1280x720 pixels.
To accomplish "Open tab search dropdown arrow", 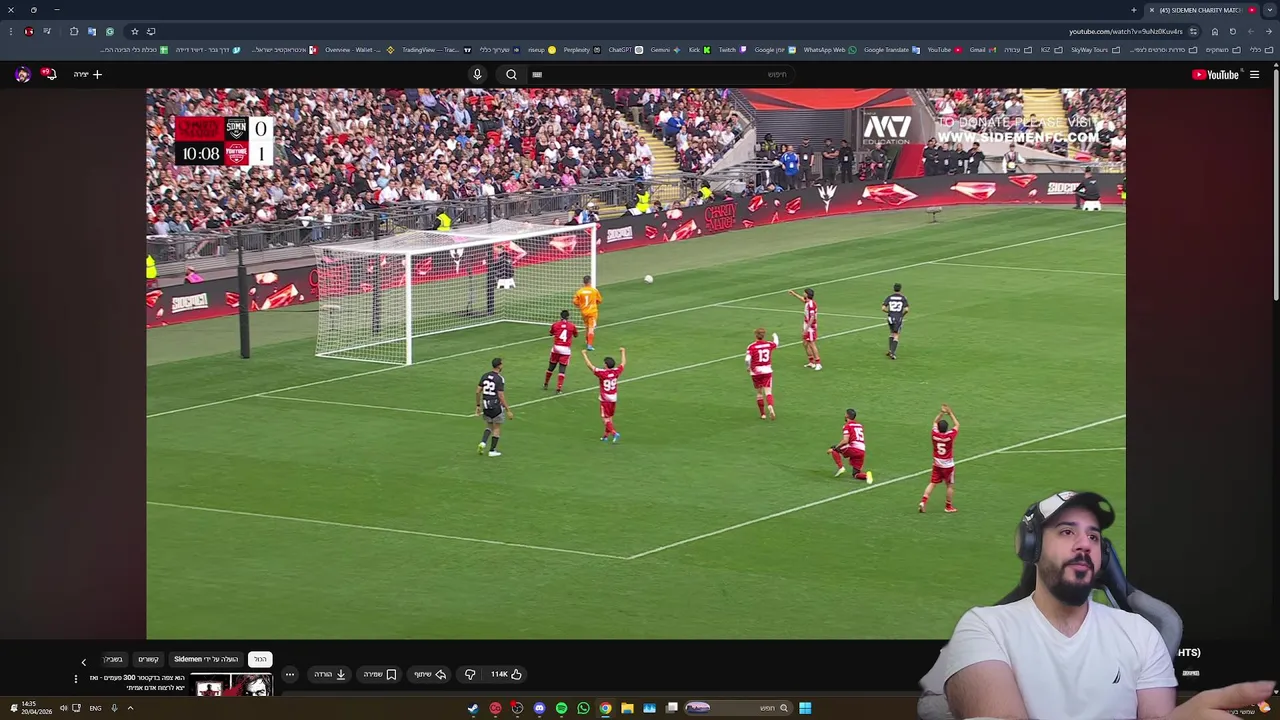I will coord(1270,10).
